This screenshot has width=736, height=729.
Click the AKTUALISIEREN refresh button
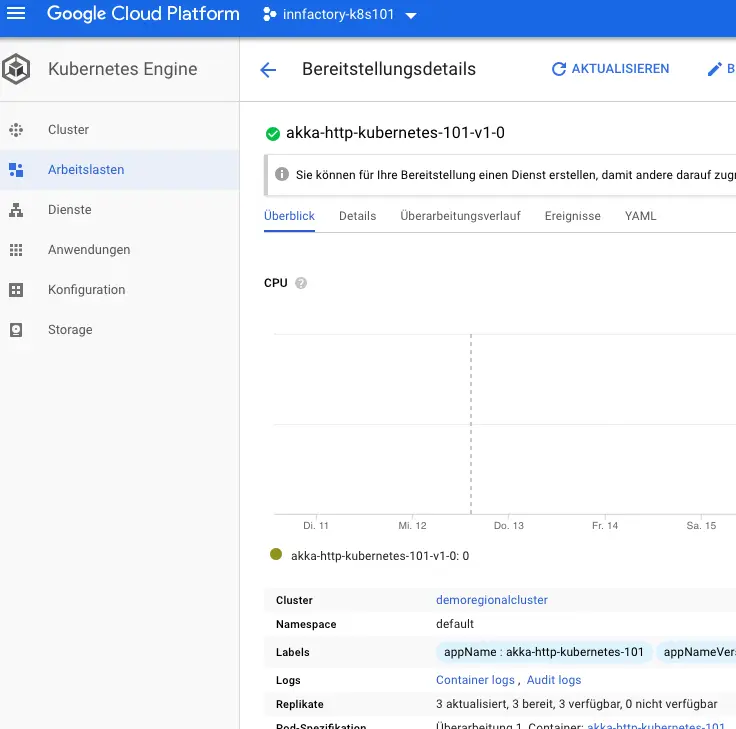point(610,69)
